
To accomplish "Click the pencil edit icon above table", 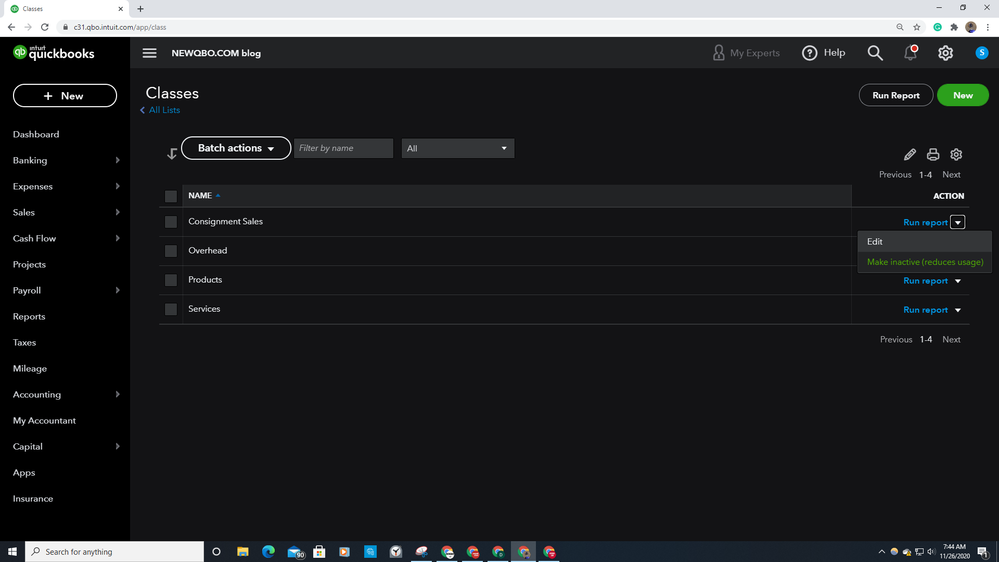I will click(x=909, y=154).
